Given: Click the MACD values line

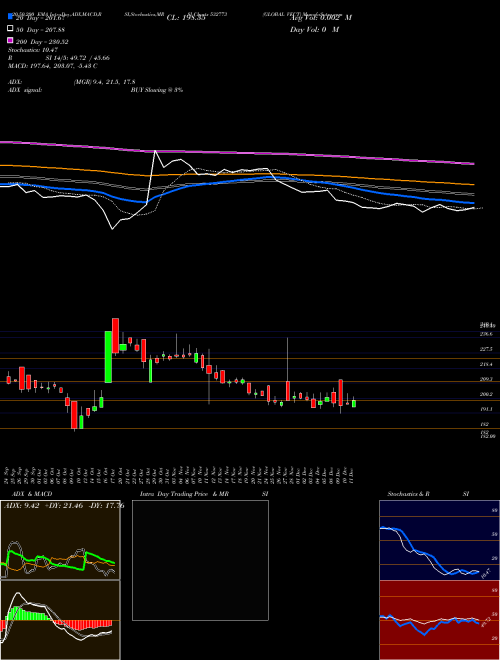Looking at the screenshot, I should (x=53, y=66).
